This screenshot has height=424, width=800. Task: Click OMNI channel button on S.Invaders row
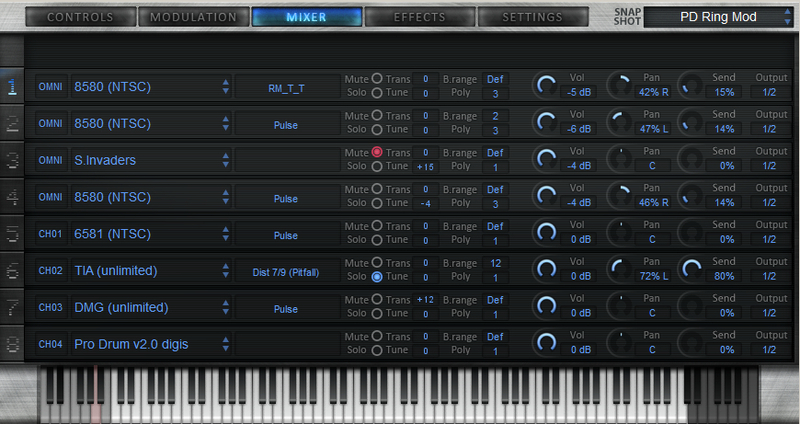(51, 160)
